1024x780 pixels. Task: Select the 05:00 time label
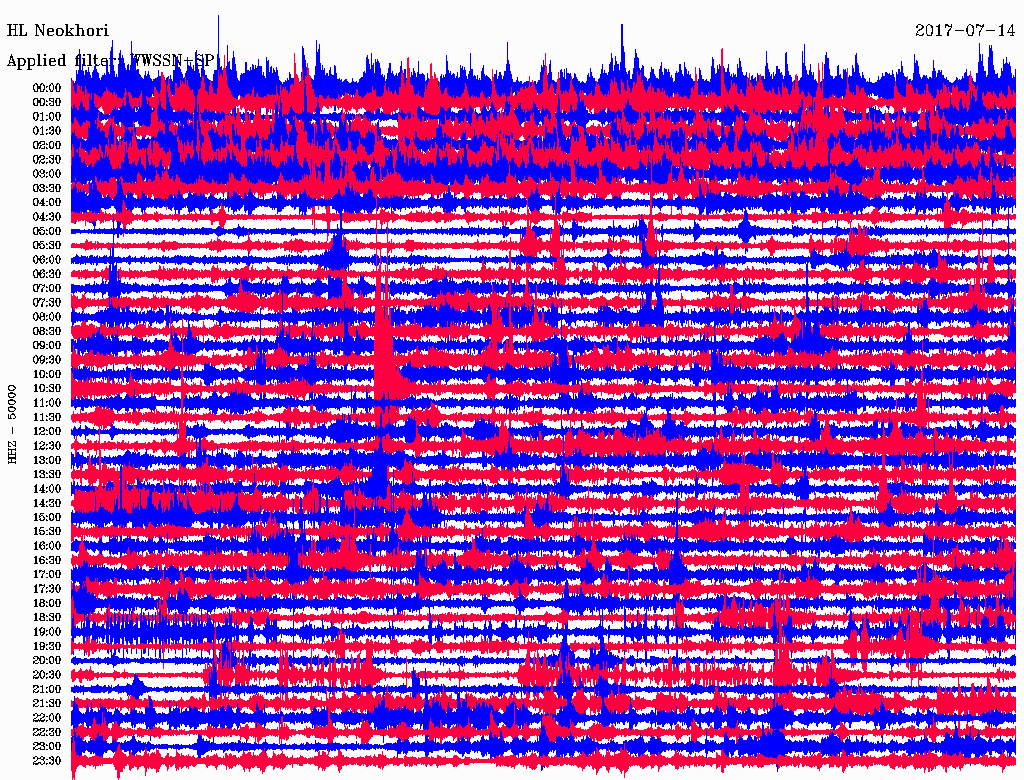(x=47, y=231)
